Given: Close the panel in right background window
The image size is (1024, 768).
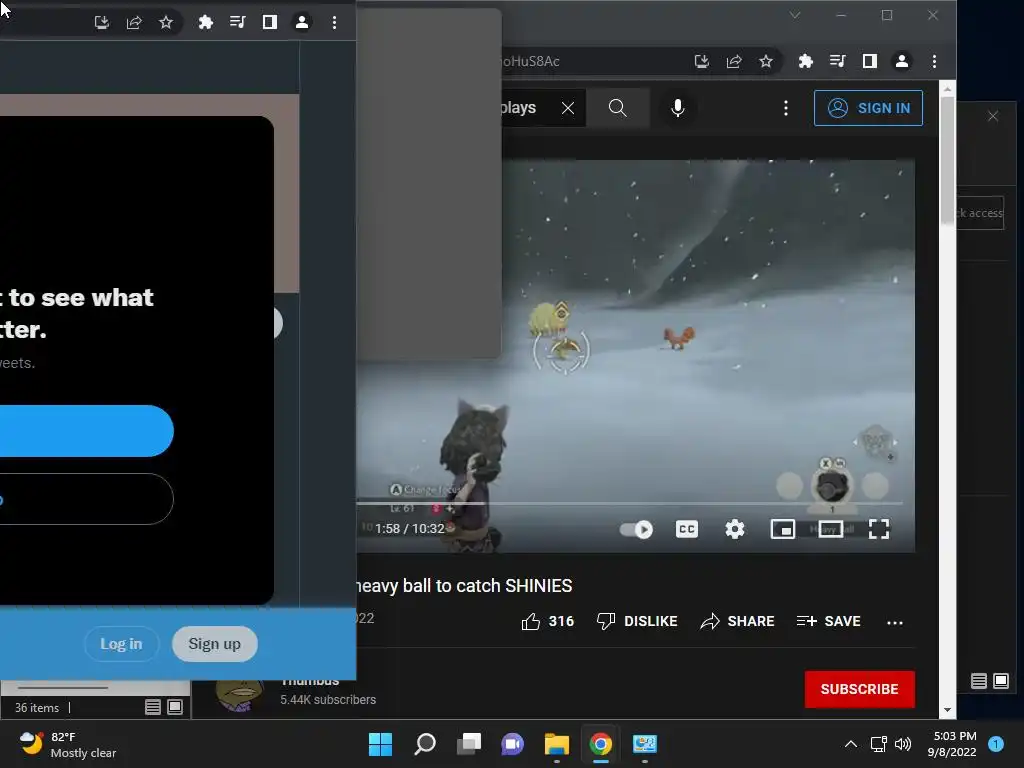Looking at the screenshot, I should click(993, 116).
